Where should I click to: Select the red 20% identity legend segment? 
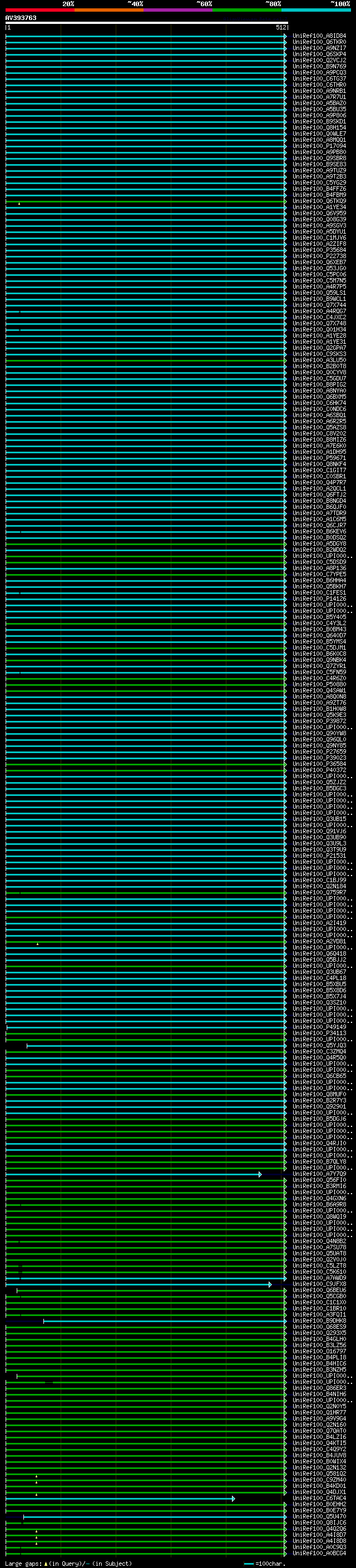click(x=39, y=10)
